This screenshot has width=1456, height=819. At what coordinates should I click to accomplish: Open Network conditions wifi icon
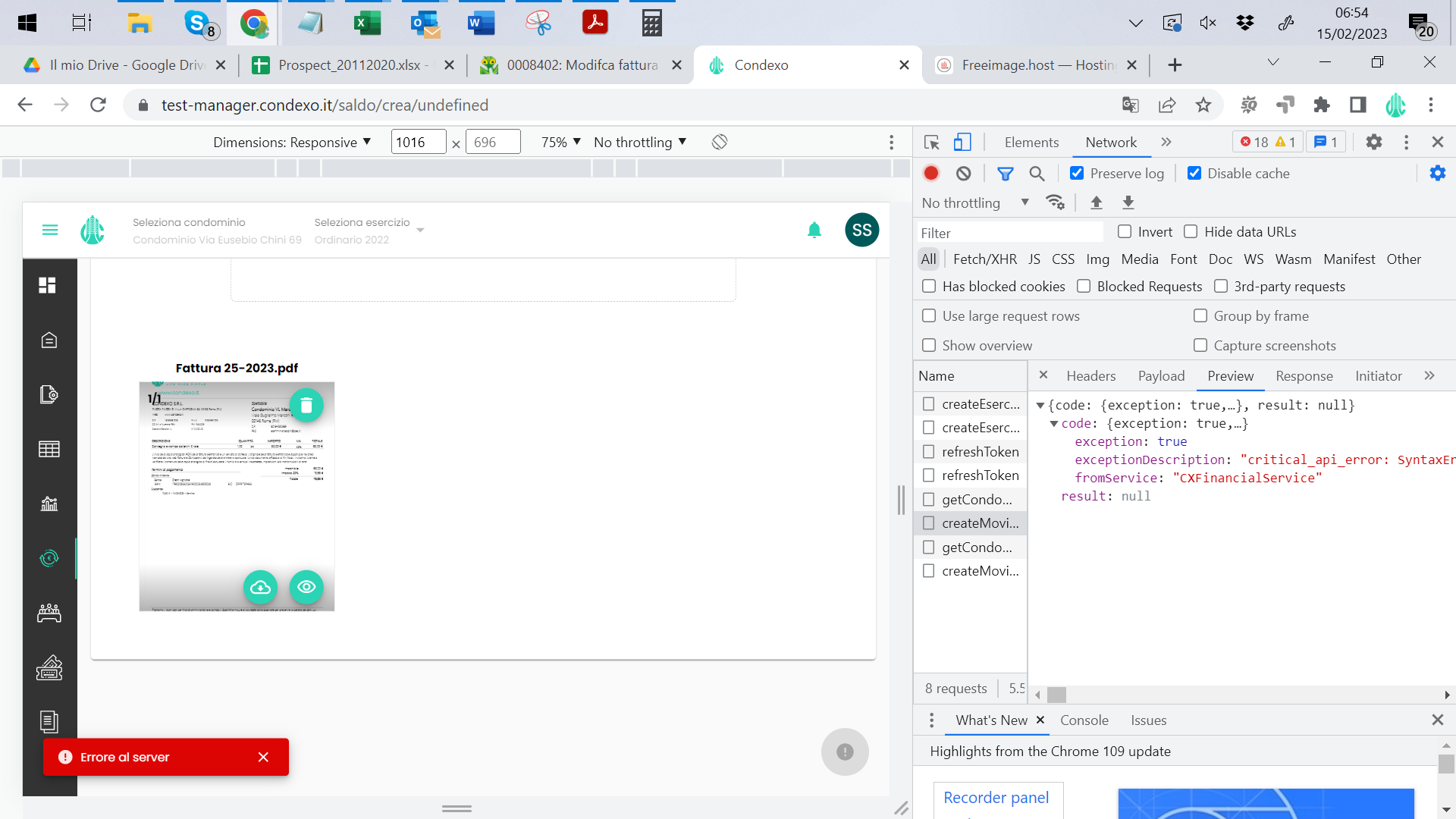click(1055, 202)
